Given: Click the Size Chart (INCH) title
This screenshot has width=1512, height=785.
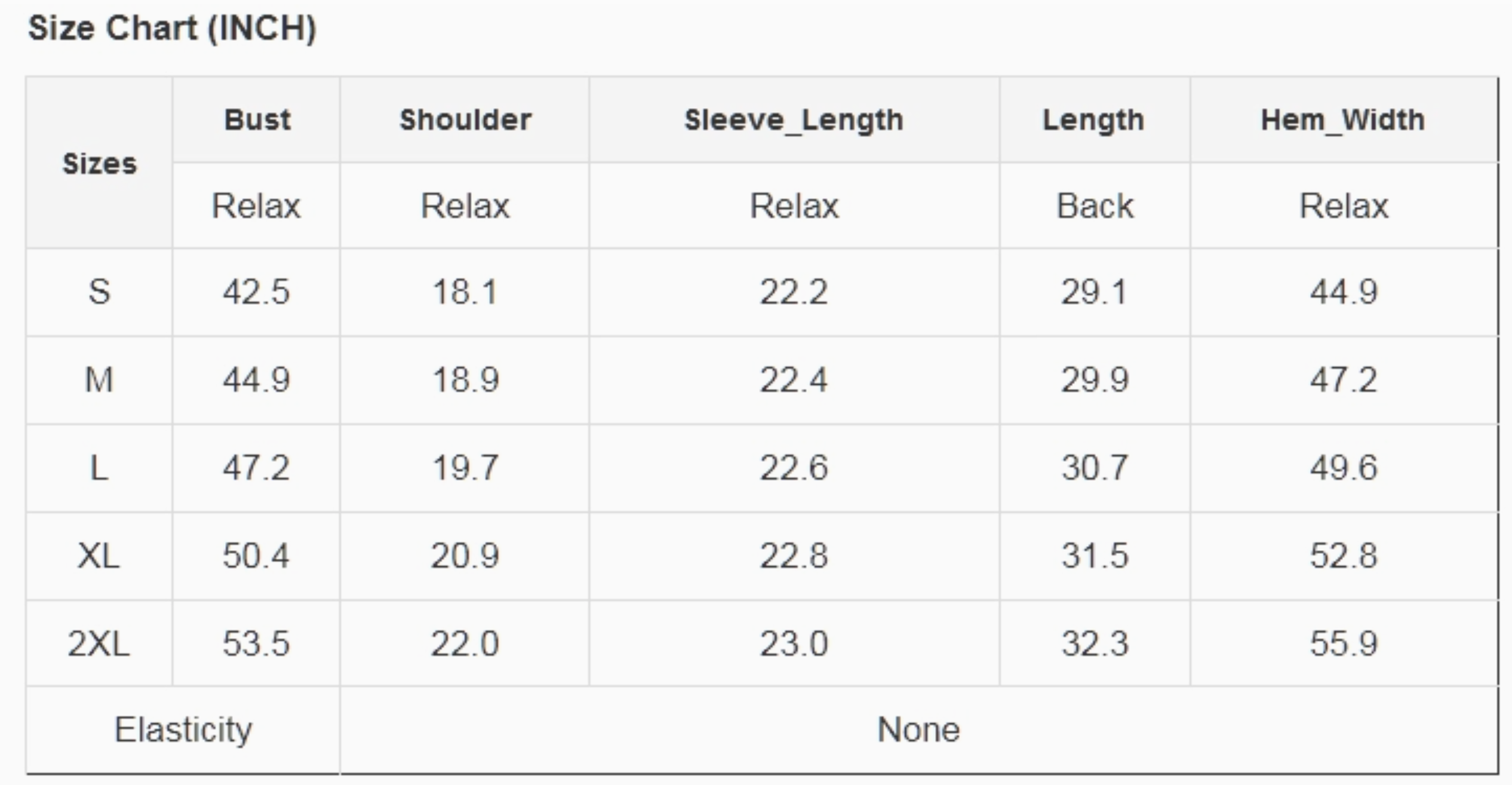Looking at the screenshot, I should [172, 29].
